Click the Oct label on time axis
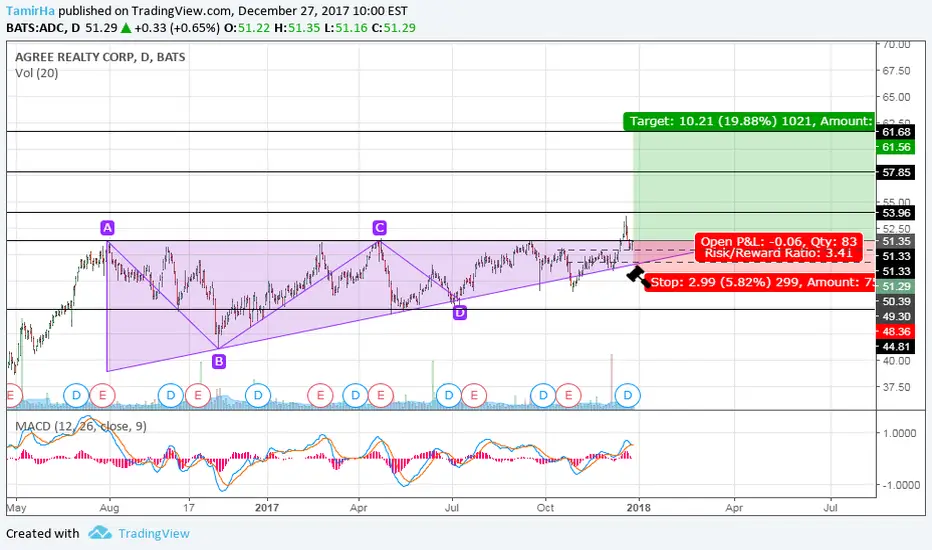 click(x=545, y=508)
